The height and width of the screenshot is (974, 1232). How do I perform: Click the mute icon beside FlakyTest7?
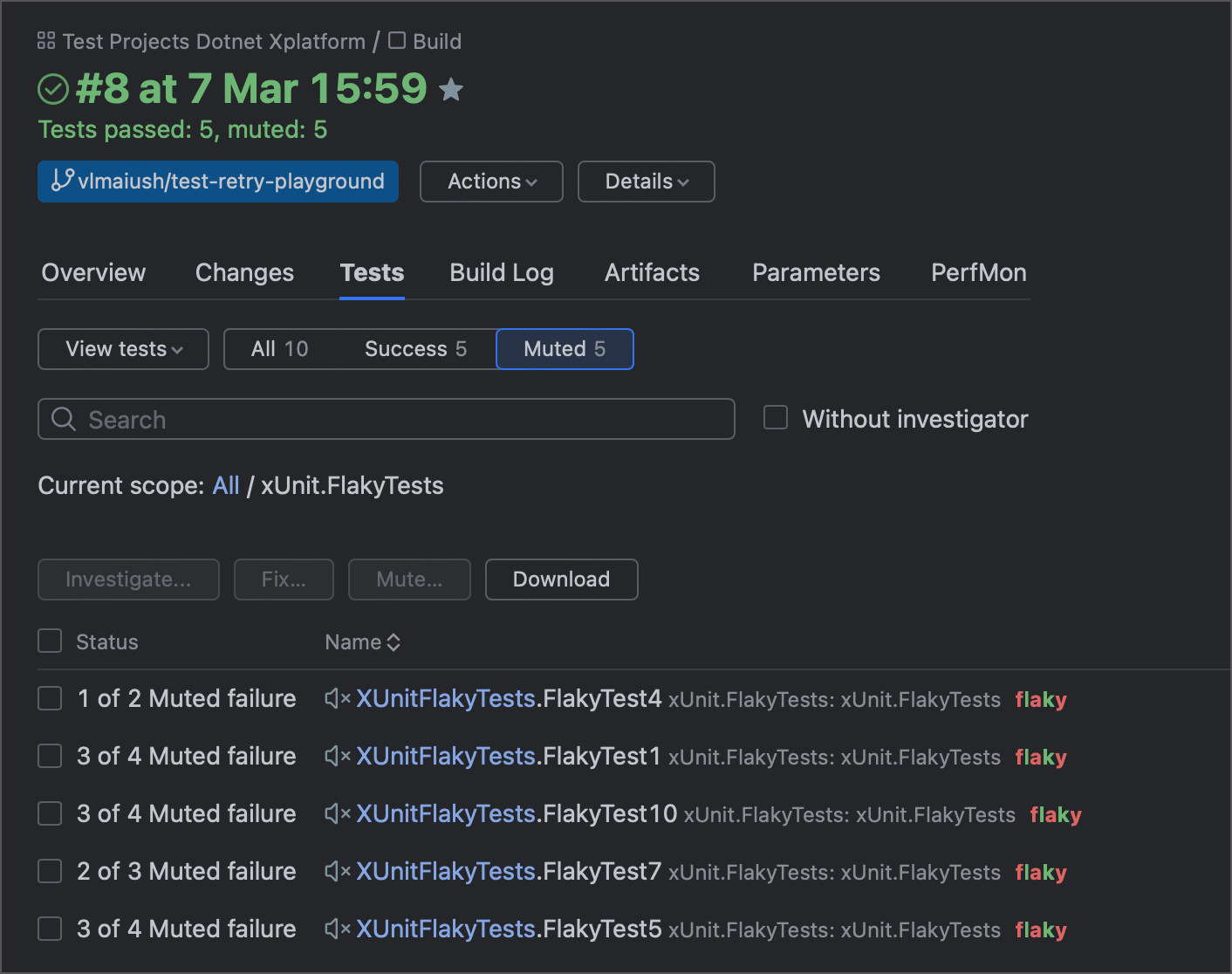pyautogui.click(x=338, y=871)
